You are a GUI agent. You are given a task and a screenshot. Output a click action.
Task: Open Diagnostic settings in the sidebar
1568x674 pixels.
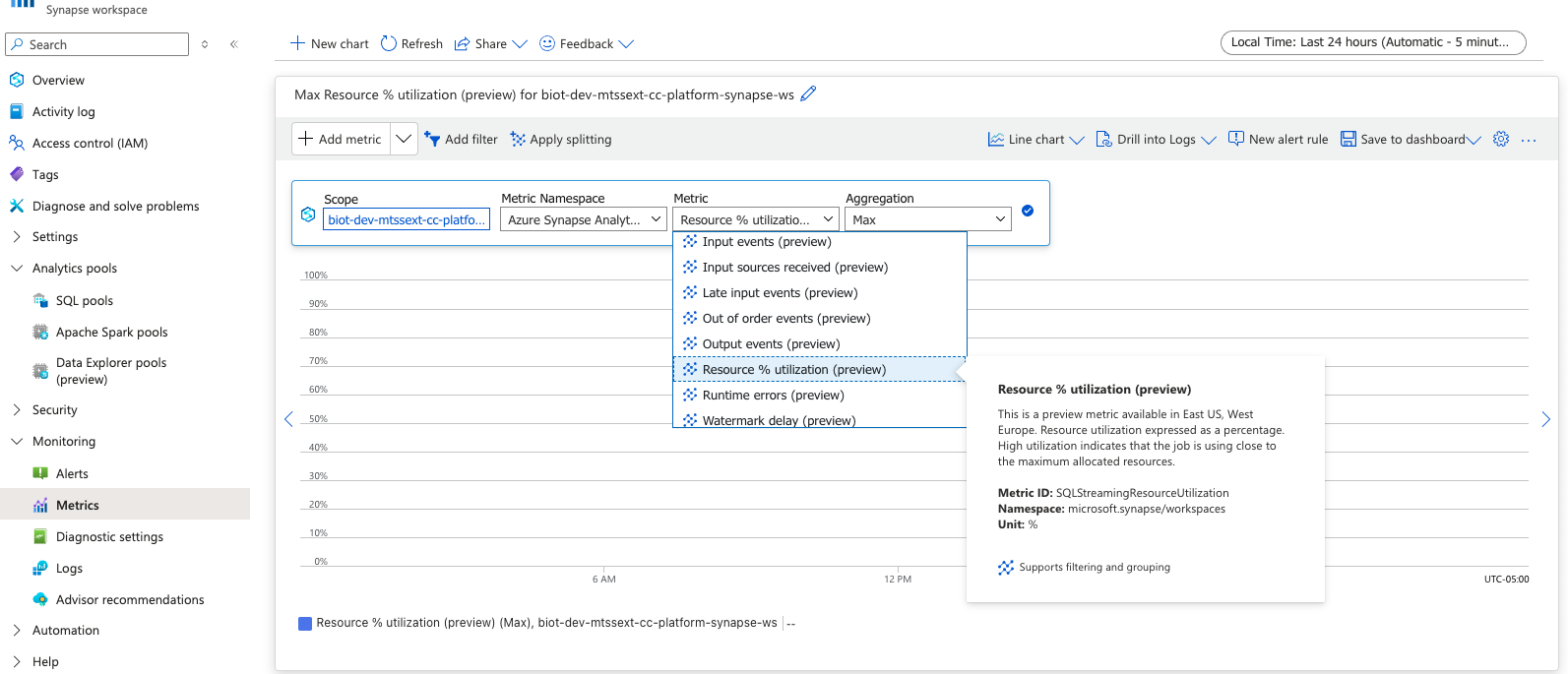coord(109,537)
